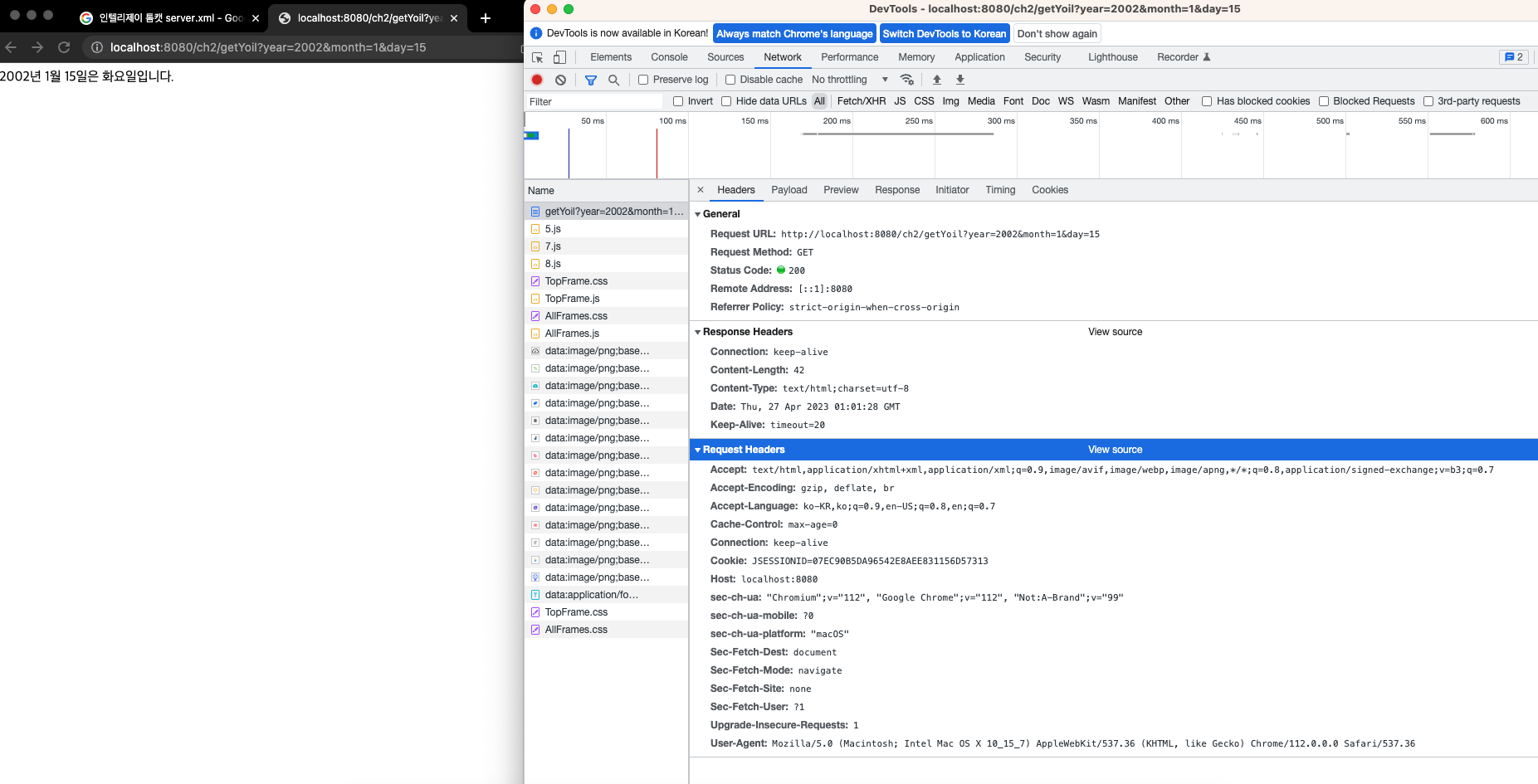Open the Application panel

coord(979,57)
